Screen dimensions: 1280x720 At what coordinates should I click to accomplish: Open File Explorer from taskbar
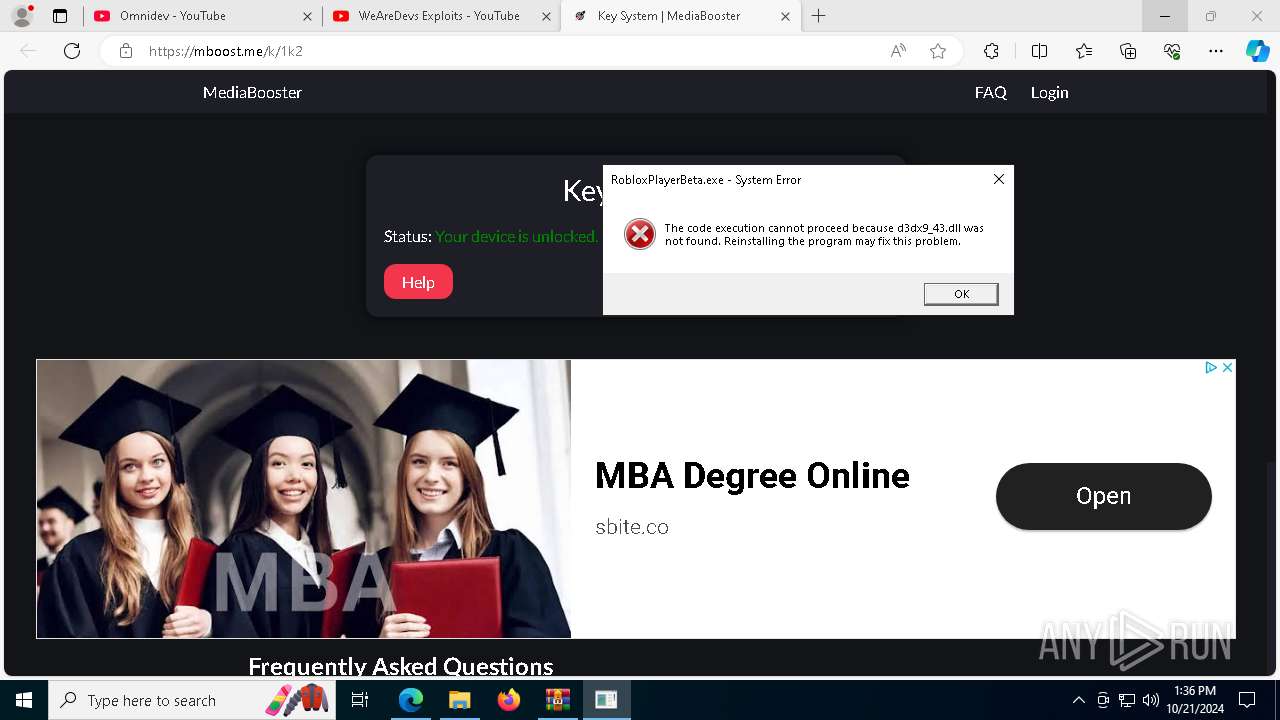tap(459, 700)
